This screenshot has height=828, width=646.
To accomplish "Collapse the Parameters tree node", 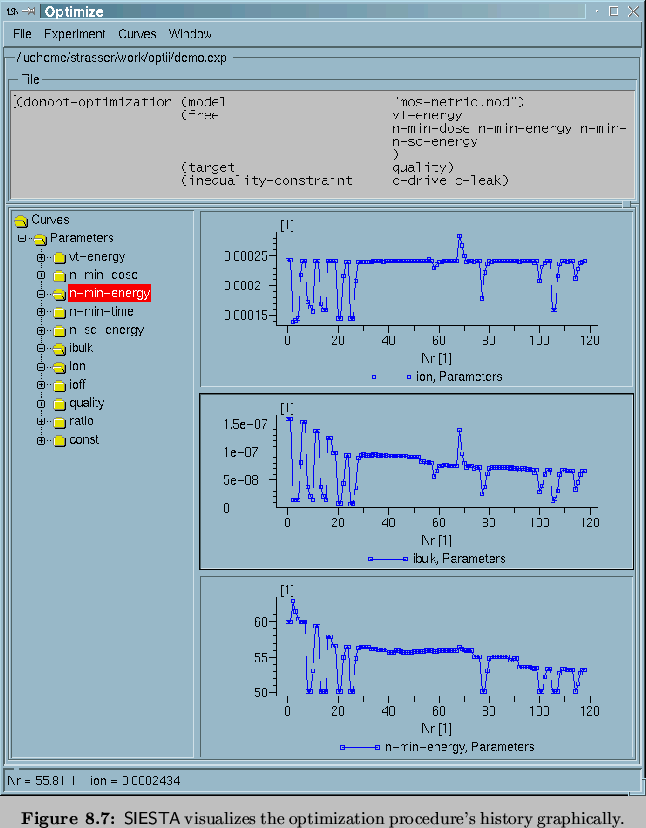I will pyautogui.click(x=22, y=239).
